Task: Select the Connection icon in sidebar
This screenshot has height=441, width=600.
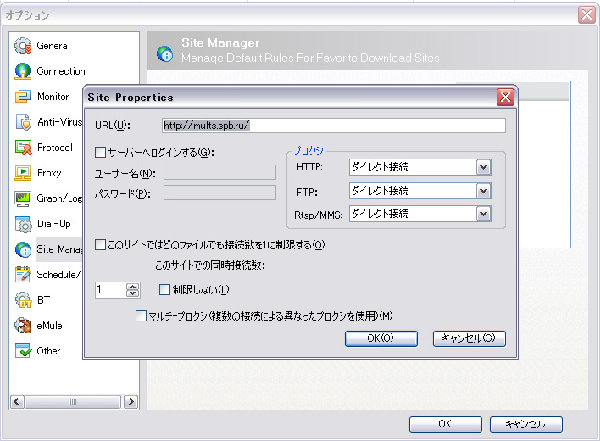Action: [22, 72]
